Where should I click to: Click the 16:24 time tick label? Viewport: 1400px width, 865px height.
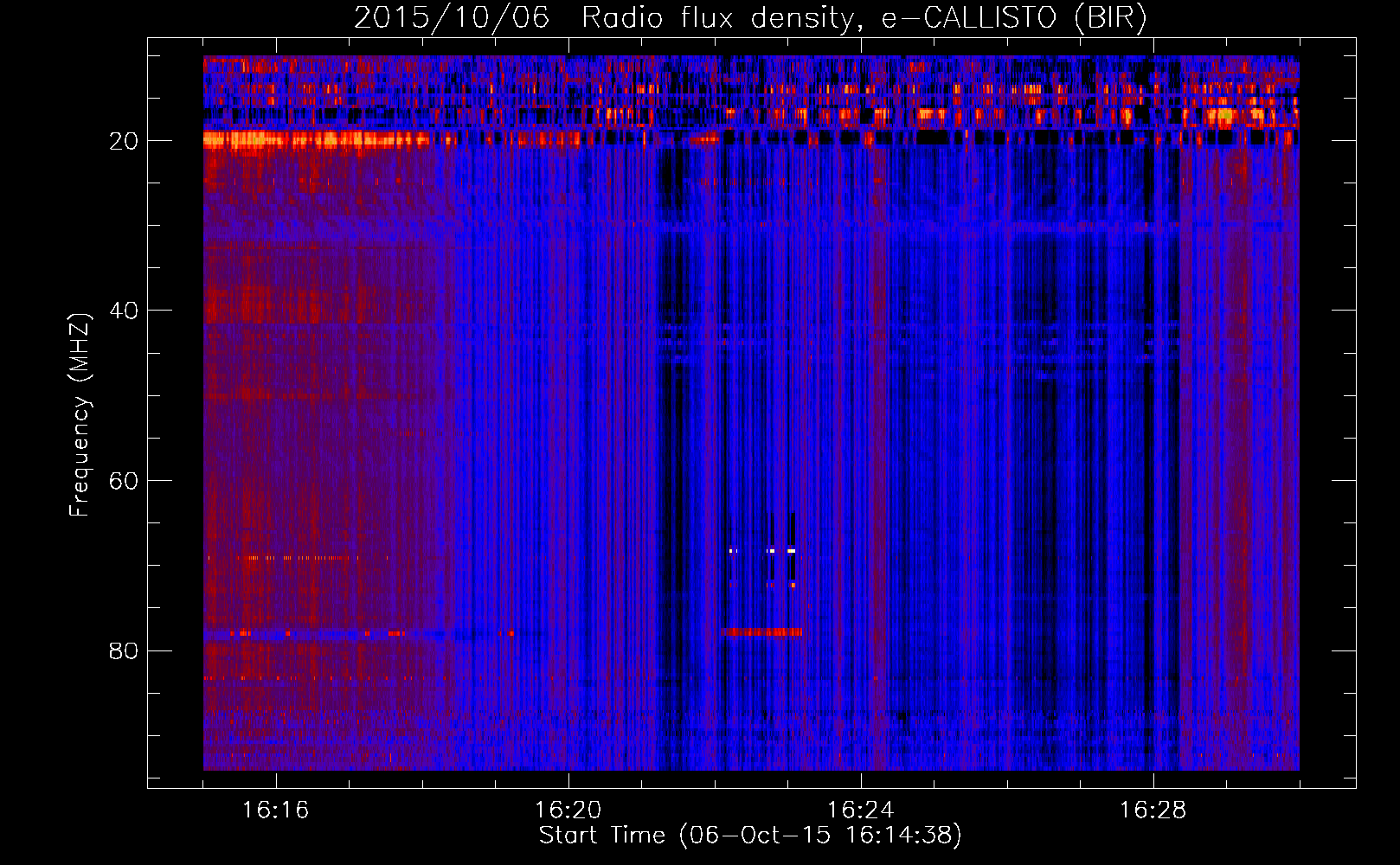click(860, 811)
